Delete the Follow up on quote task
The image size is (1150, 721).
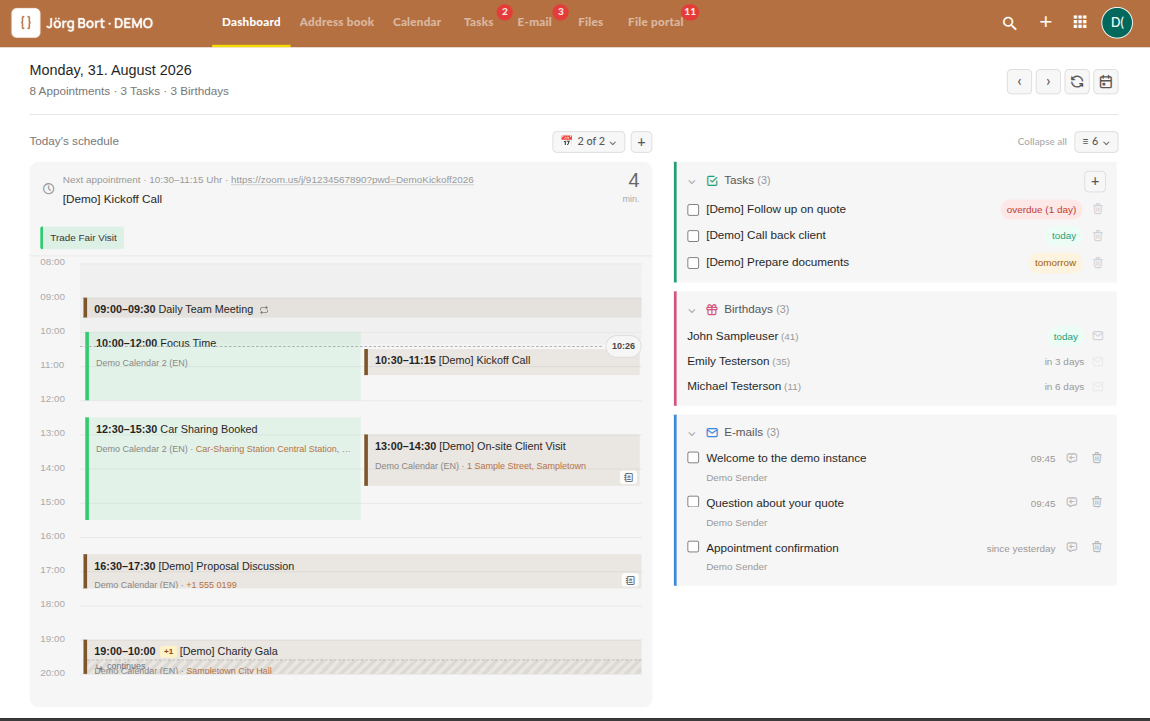1098,209
